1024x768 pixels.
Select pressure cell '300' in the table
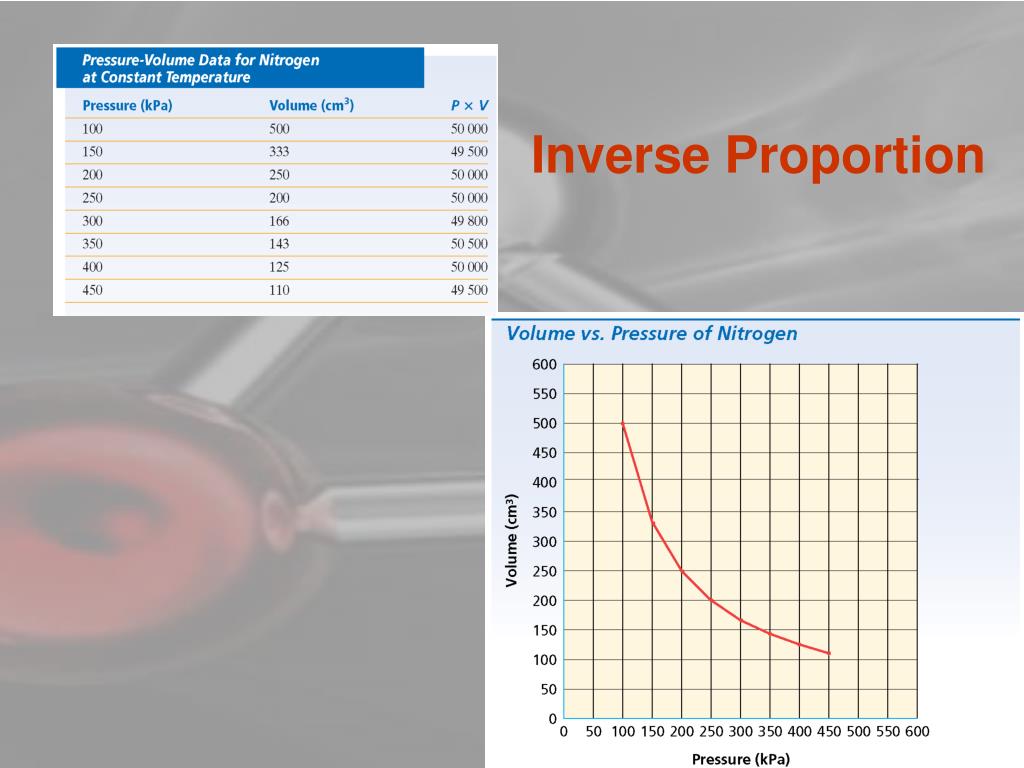tap(92, 221)
